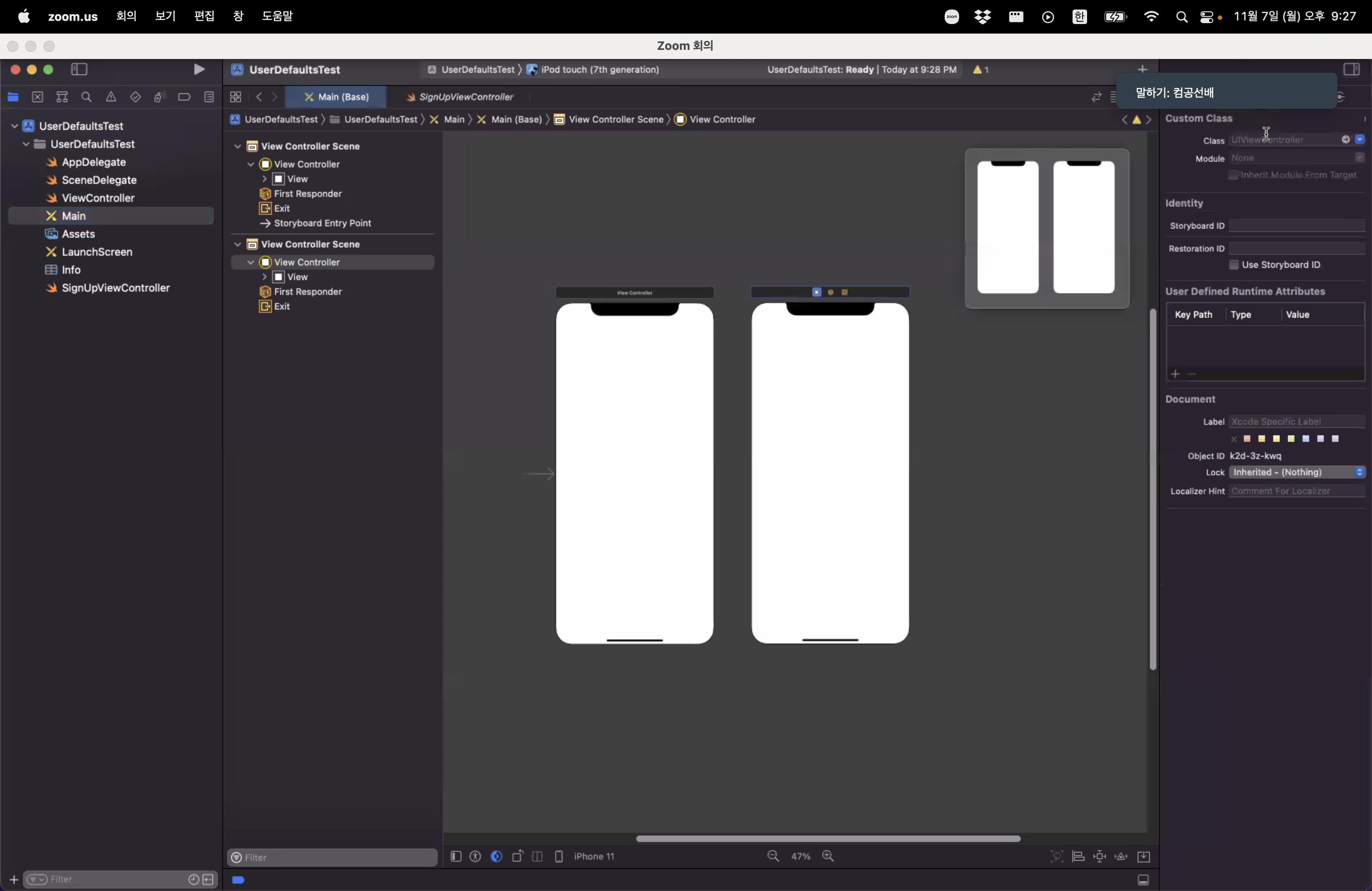
Task: Pick the blue label color swatch
Action: pyautogui.click(x=1306, y=439)
